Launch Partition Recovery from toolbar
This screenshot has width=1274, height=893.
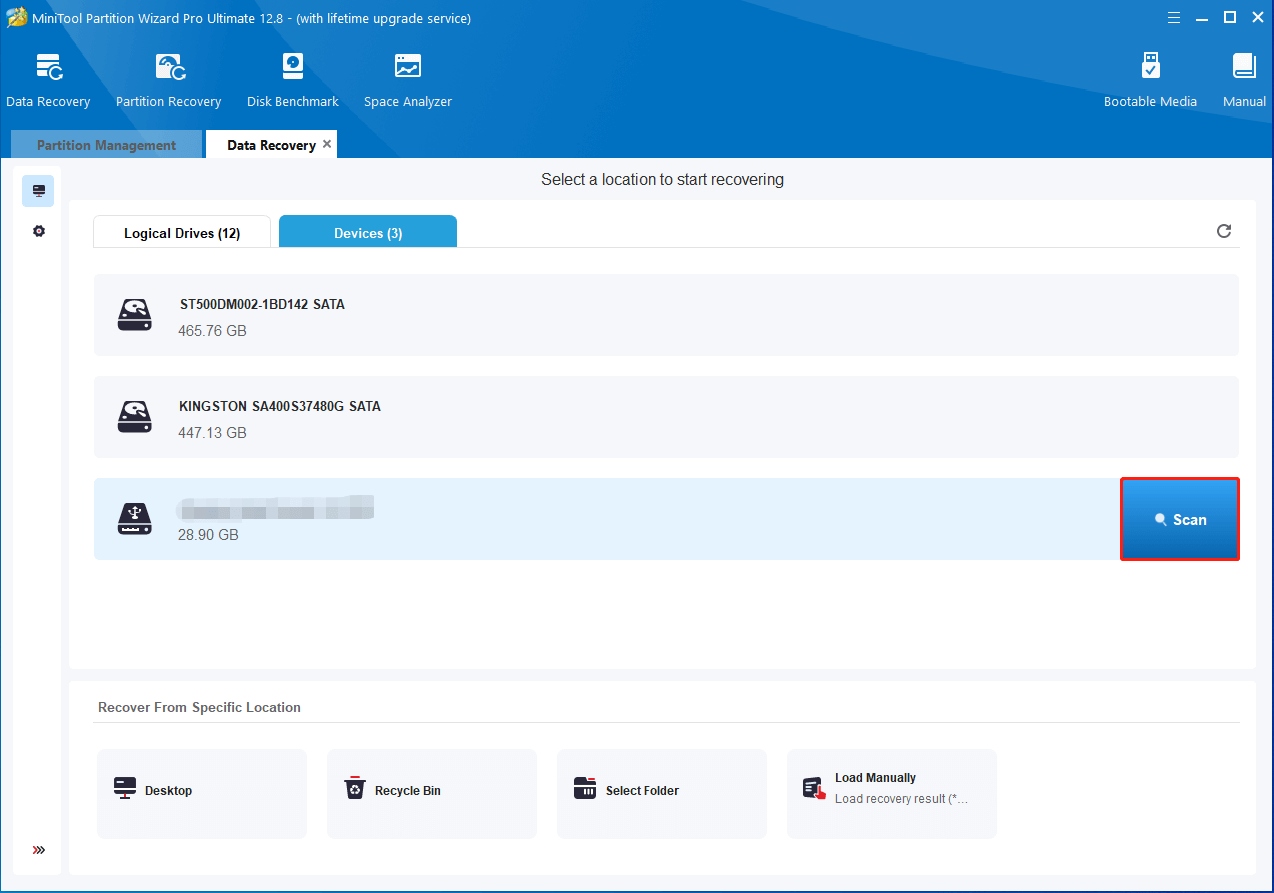[x=168, y=80]
